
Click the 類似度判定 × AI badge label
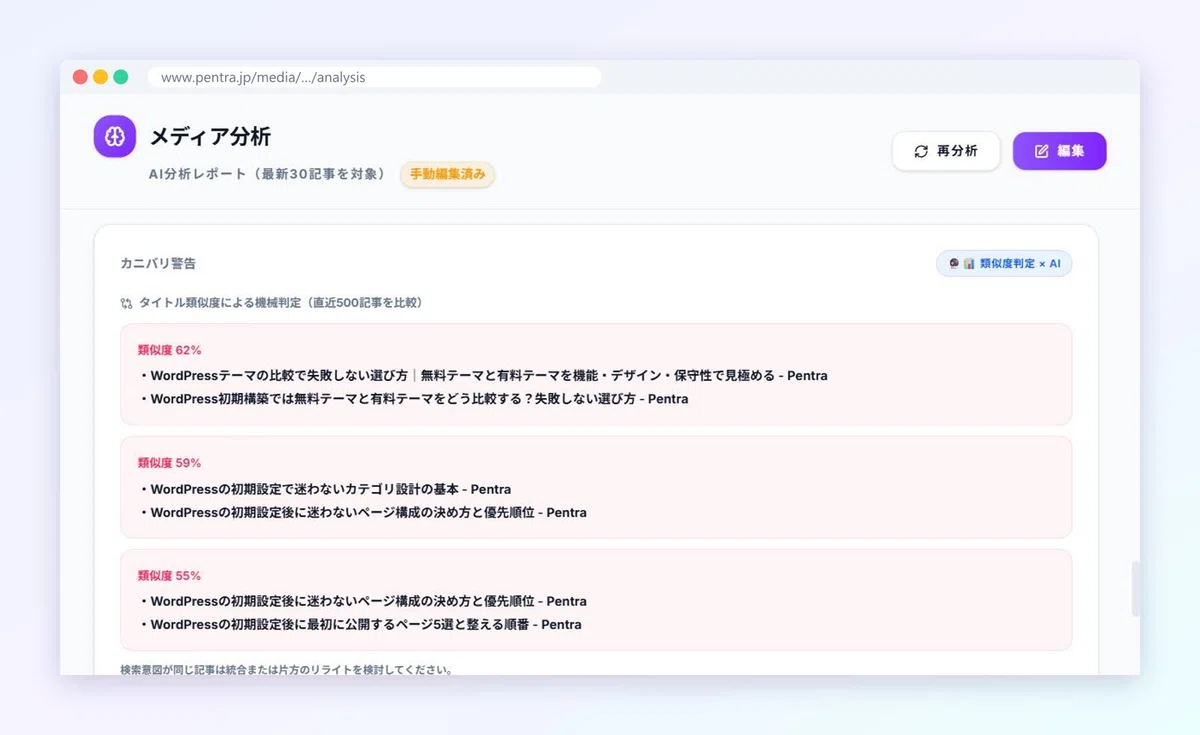[x=1020, y=263]
